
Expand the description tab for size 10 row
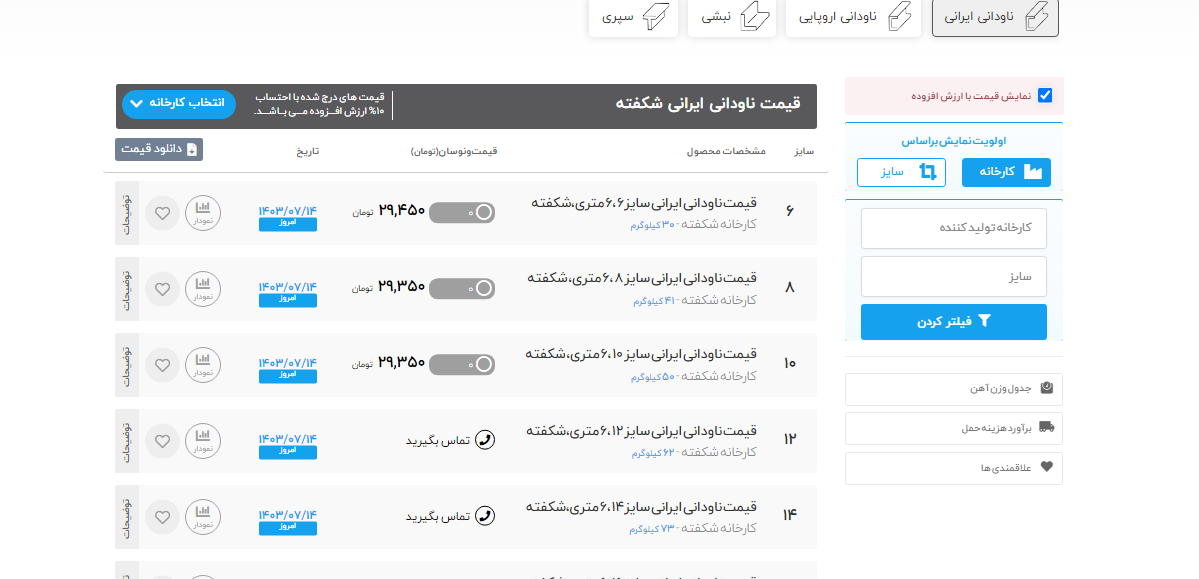point(127,365)
